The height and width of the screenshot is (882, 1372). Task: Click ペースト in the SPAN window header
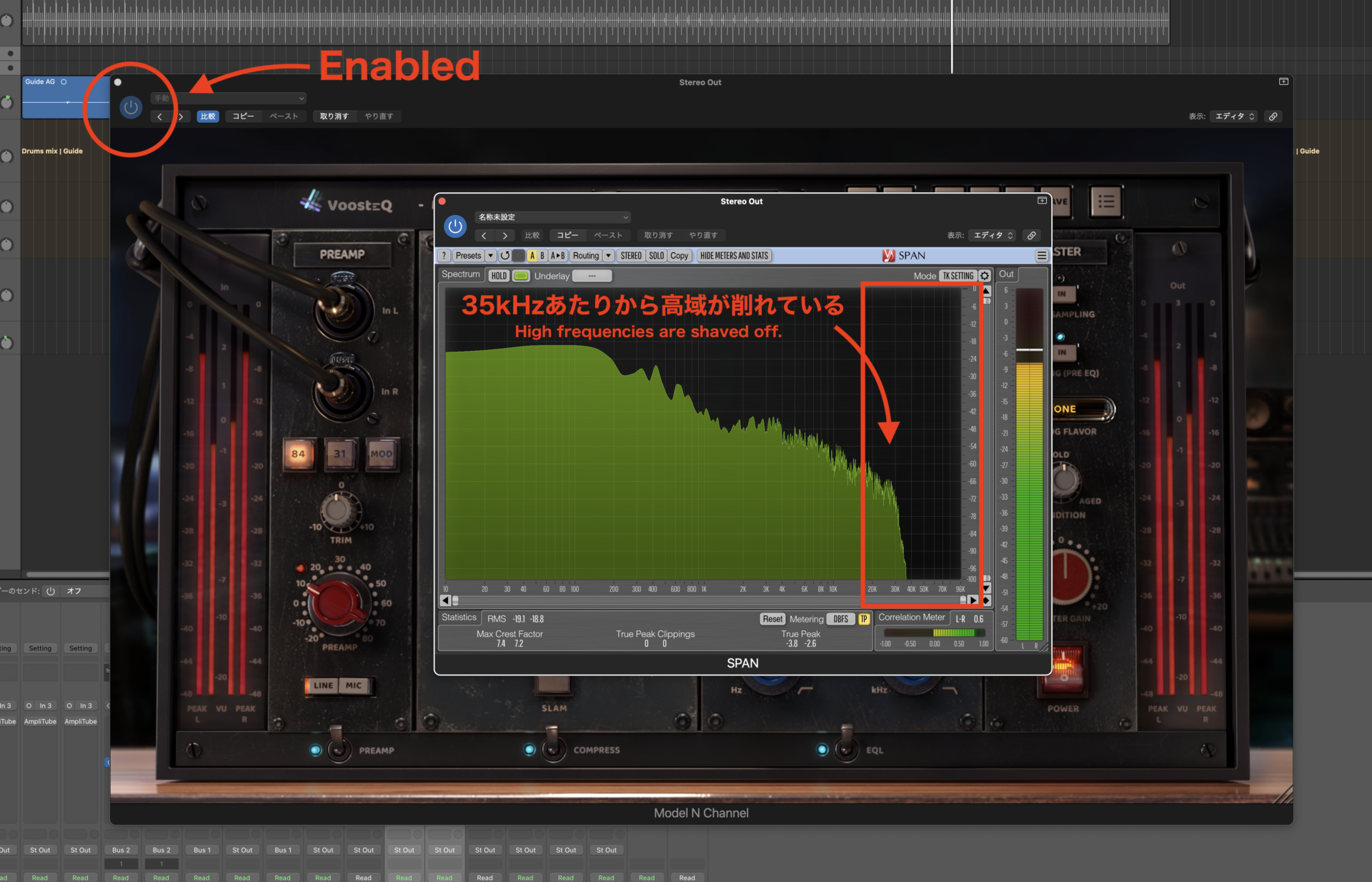608,235
